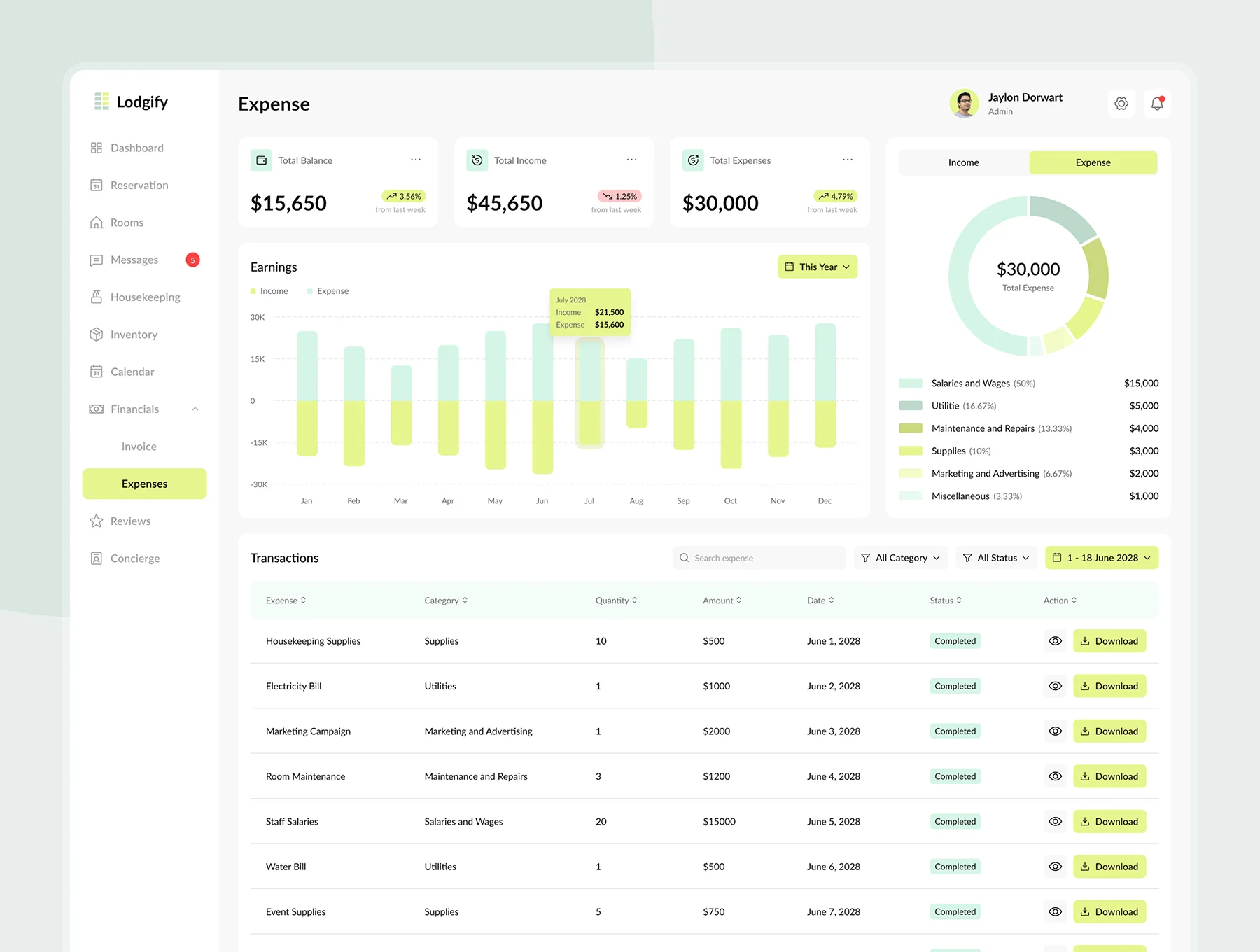Sort by Quantity column
The image size is (1260, 952).
click(616, 601)
